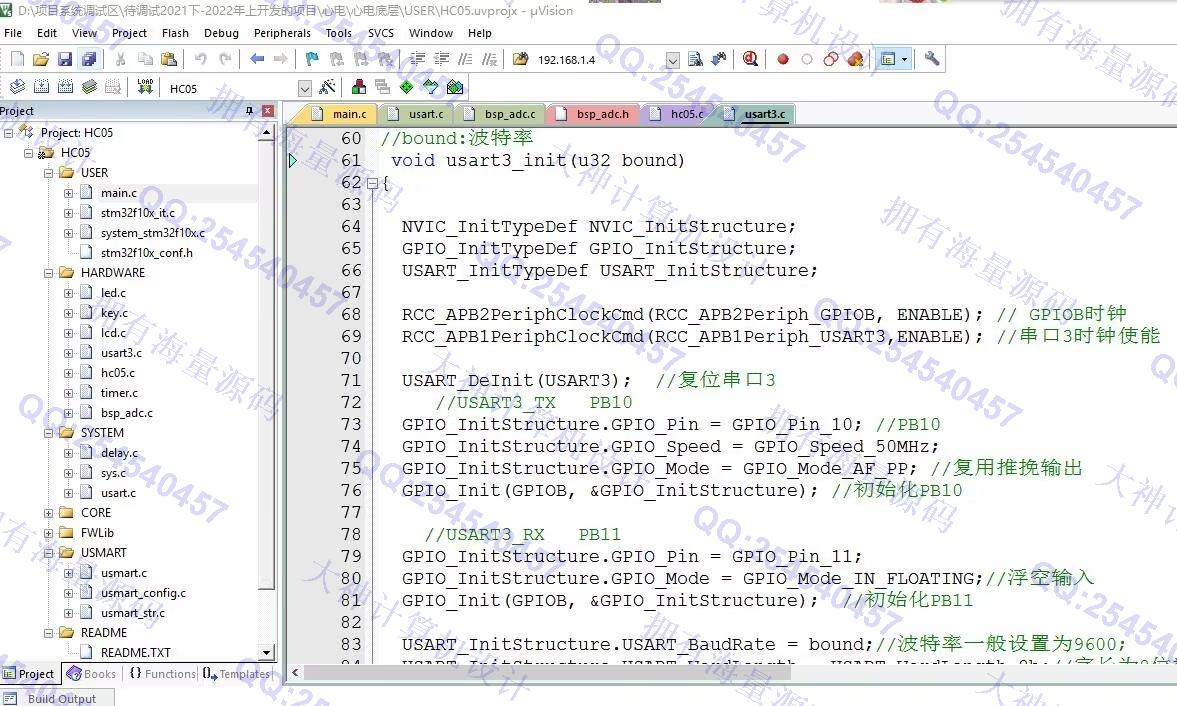Screen dimensions: 1177x706
Task: Click the Undo arrow icon
Action: pos(200,59)
